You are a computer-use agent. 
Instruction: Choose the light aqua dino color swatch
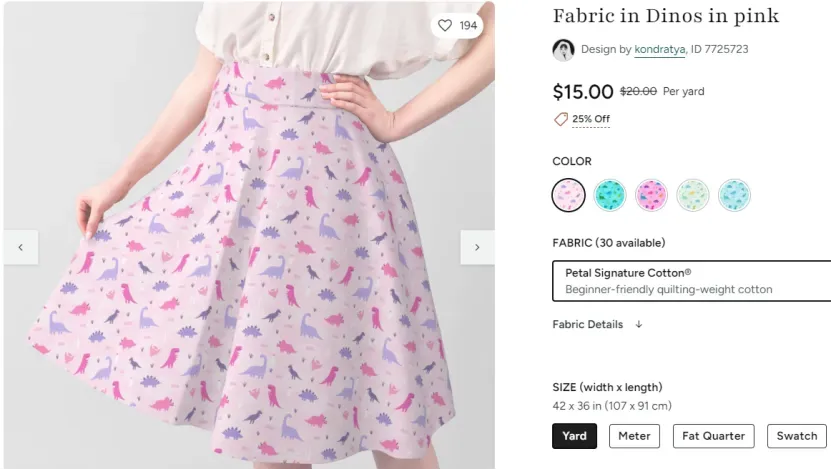tap(735, 195)
